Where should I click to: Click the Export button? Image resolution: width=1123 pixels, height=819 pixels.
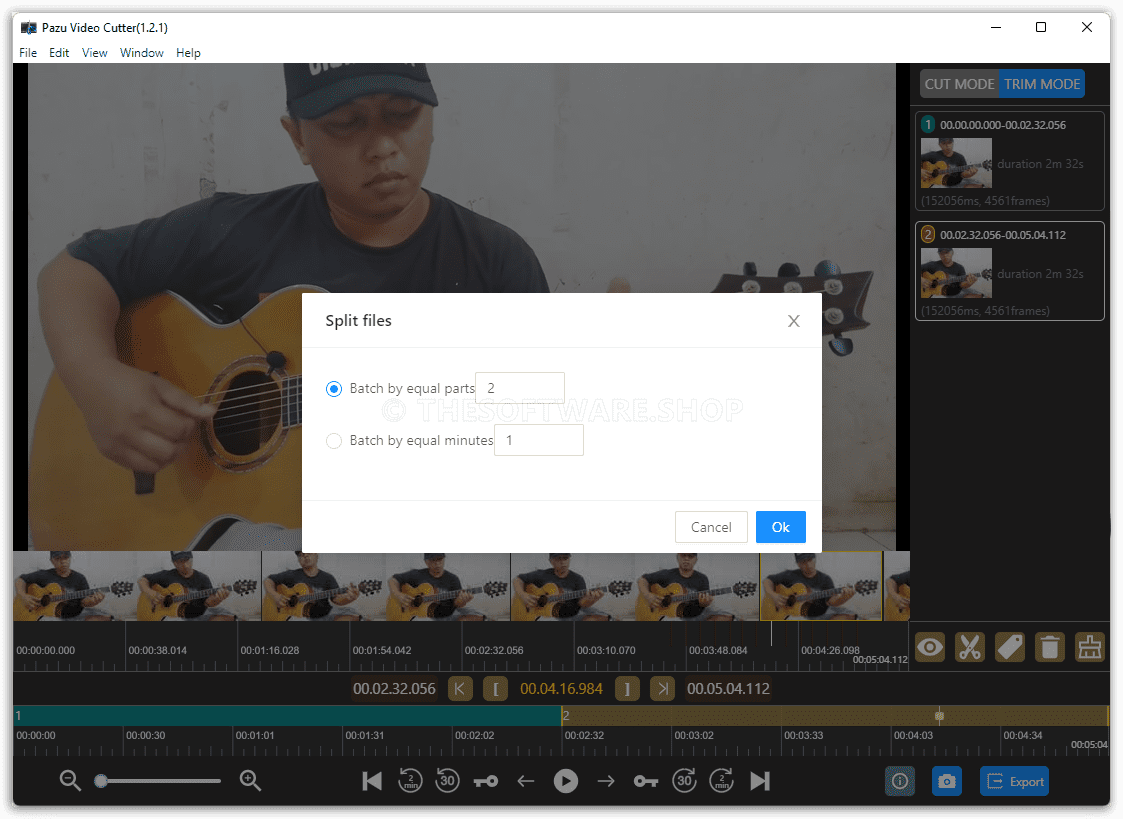pos(1014,781)
